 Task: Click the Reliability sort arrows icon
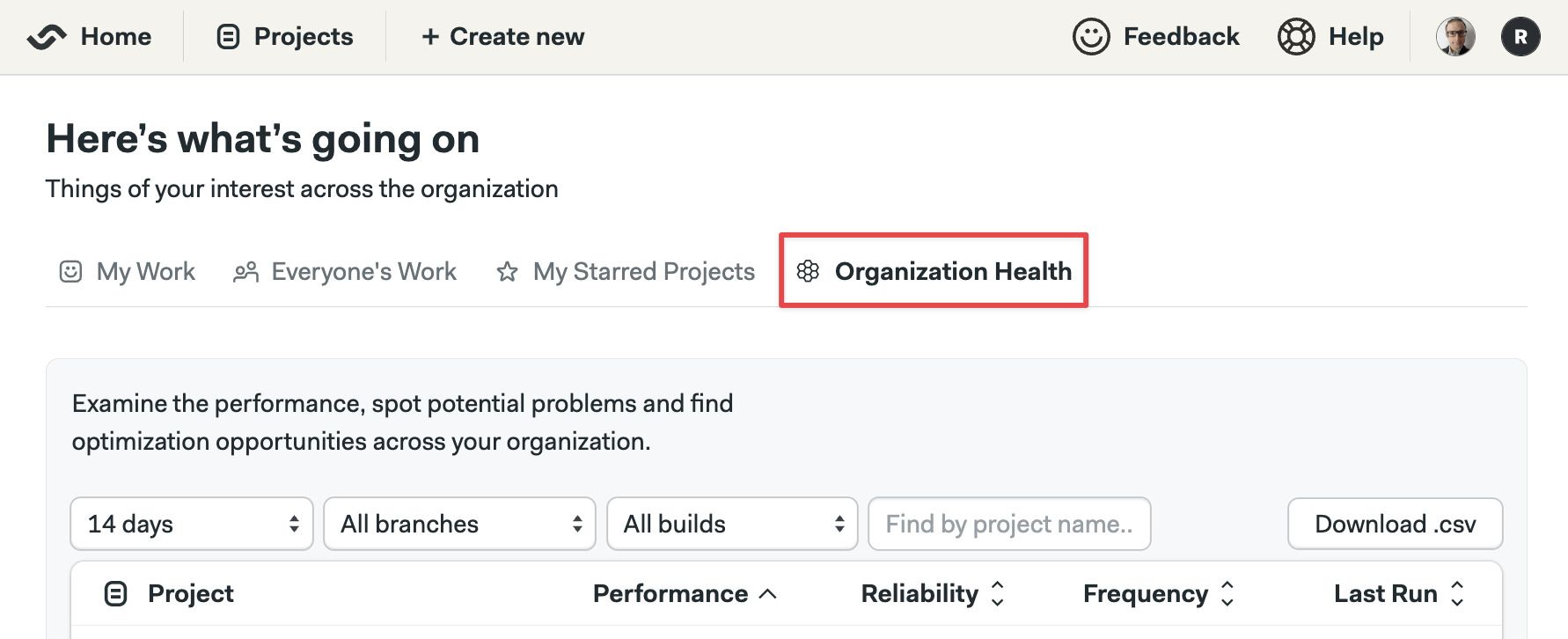pyautogui.click(x=997, y=594)
